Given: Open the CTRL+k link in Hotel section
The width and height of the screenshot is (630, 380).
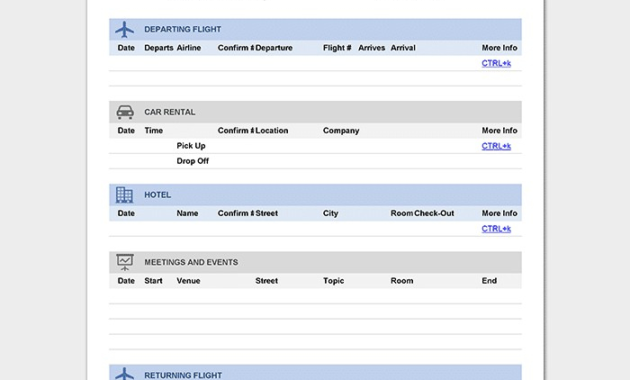Looking at the screenshot, I should [x=496, y=229].
